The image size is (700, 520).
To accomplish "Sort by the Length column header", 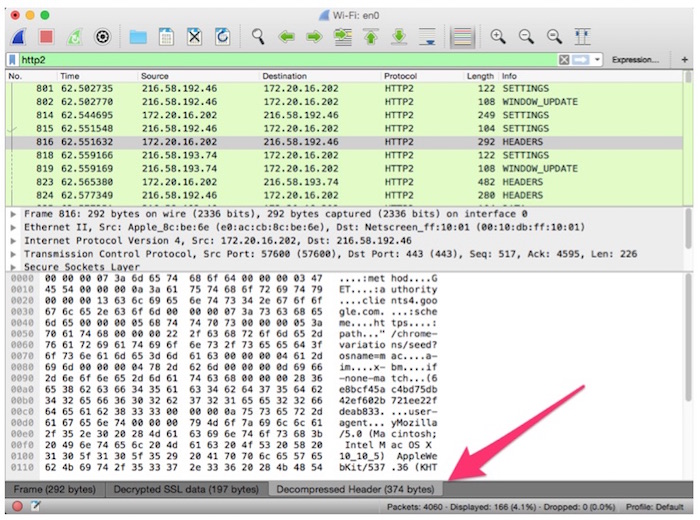I will point(480,76).
